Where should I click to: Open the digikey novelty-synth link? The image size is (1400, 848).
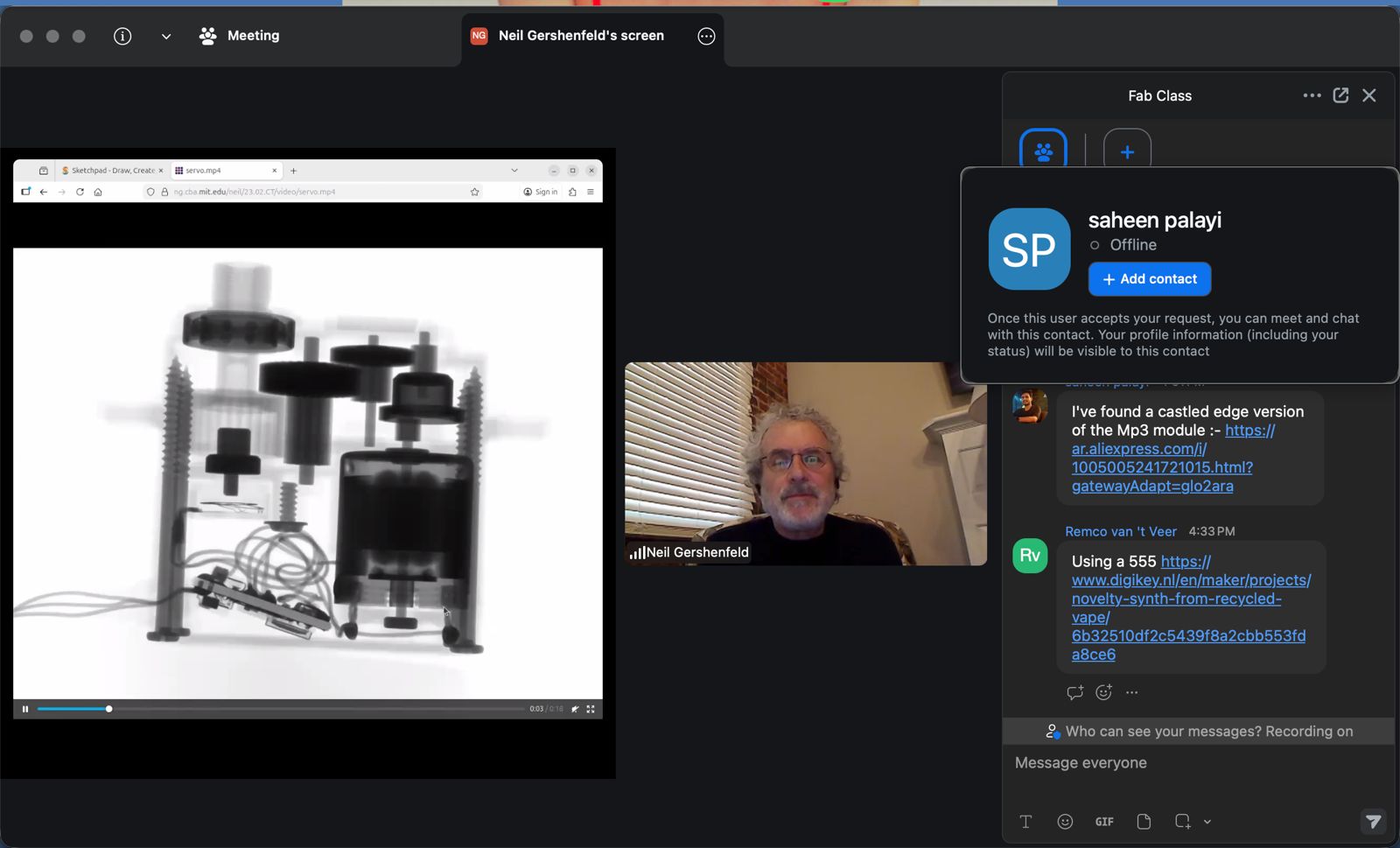click(x=1191, y=607)
